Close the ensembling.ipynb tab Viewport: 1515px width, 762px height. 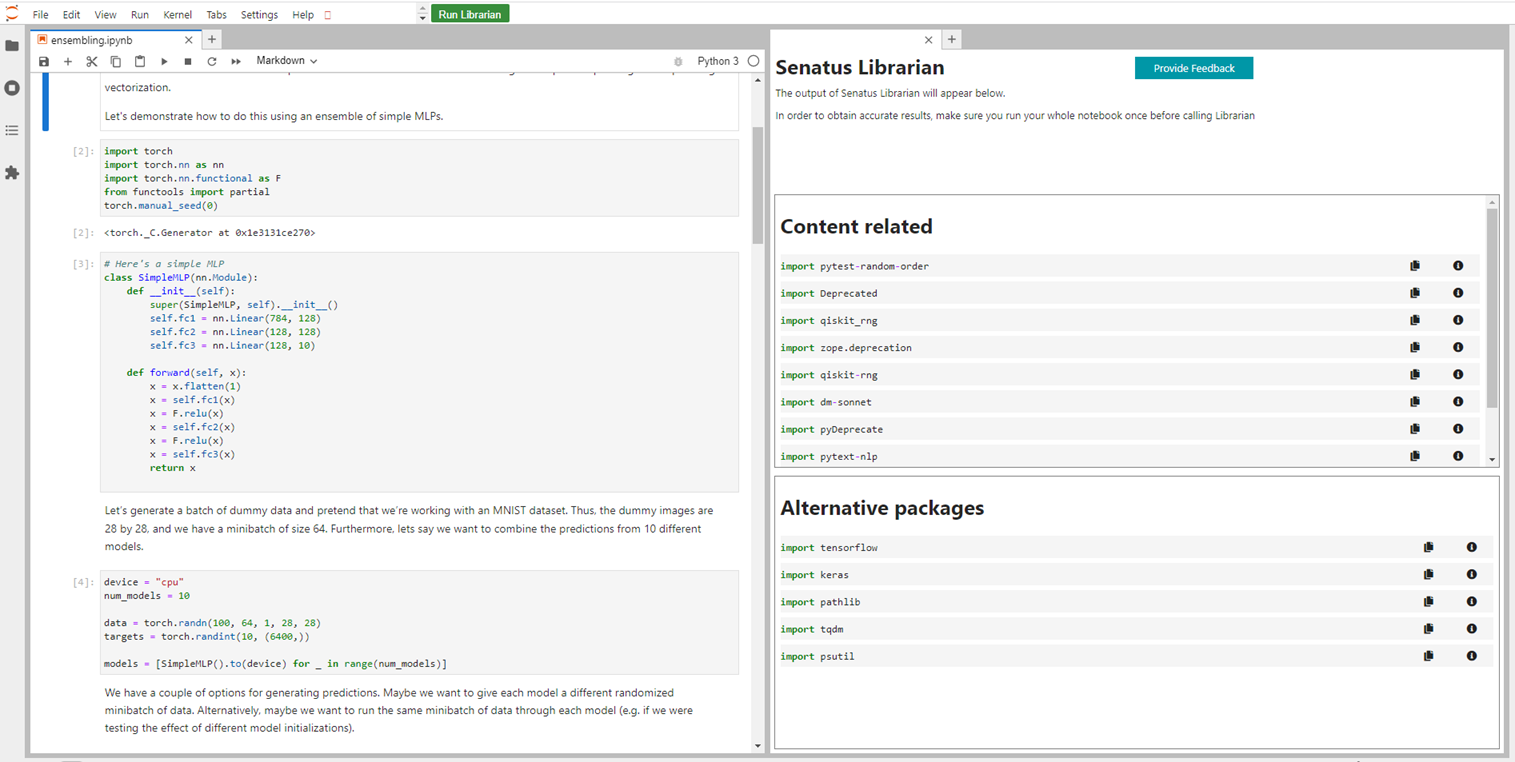pyautogui.click(x=188, y=40)
